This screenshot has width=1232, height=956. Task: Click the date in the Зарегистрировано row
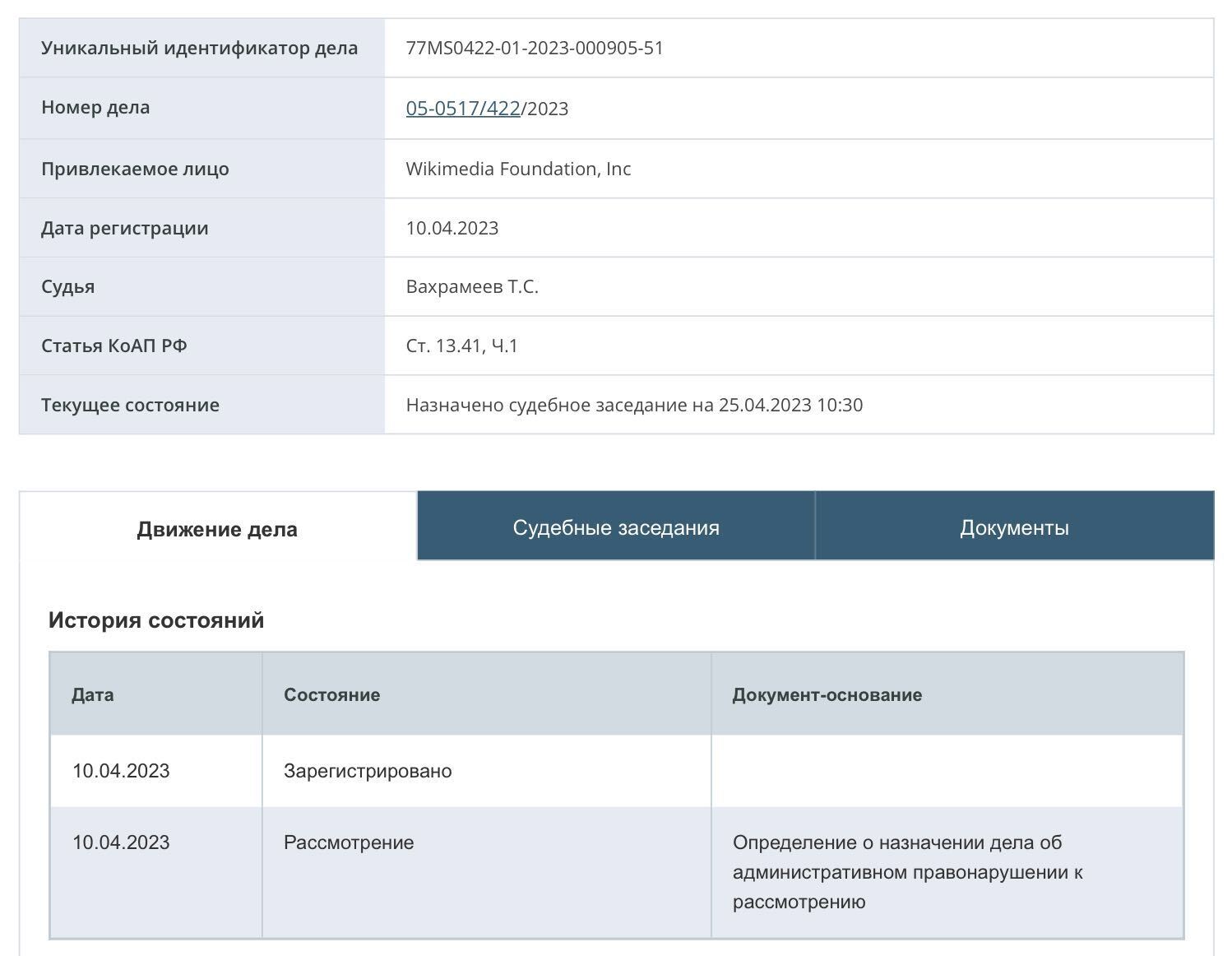pyautogui.click(x=121, y=771)
